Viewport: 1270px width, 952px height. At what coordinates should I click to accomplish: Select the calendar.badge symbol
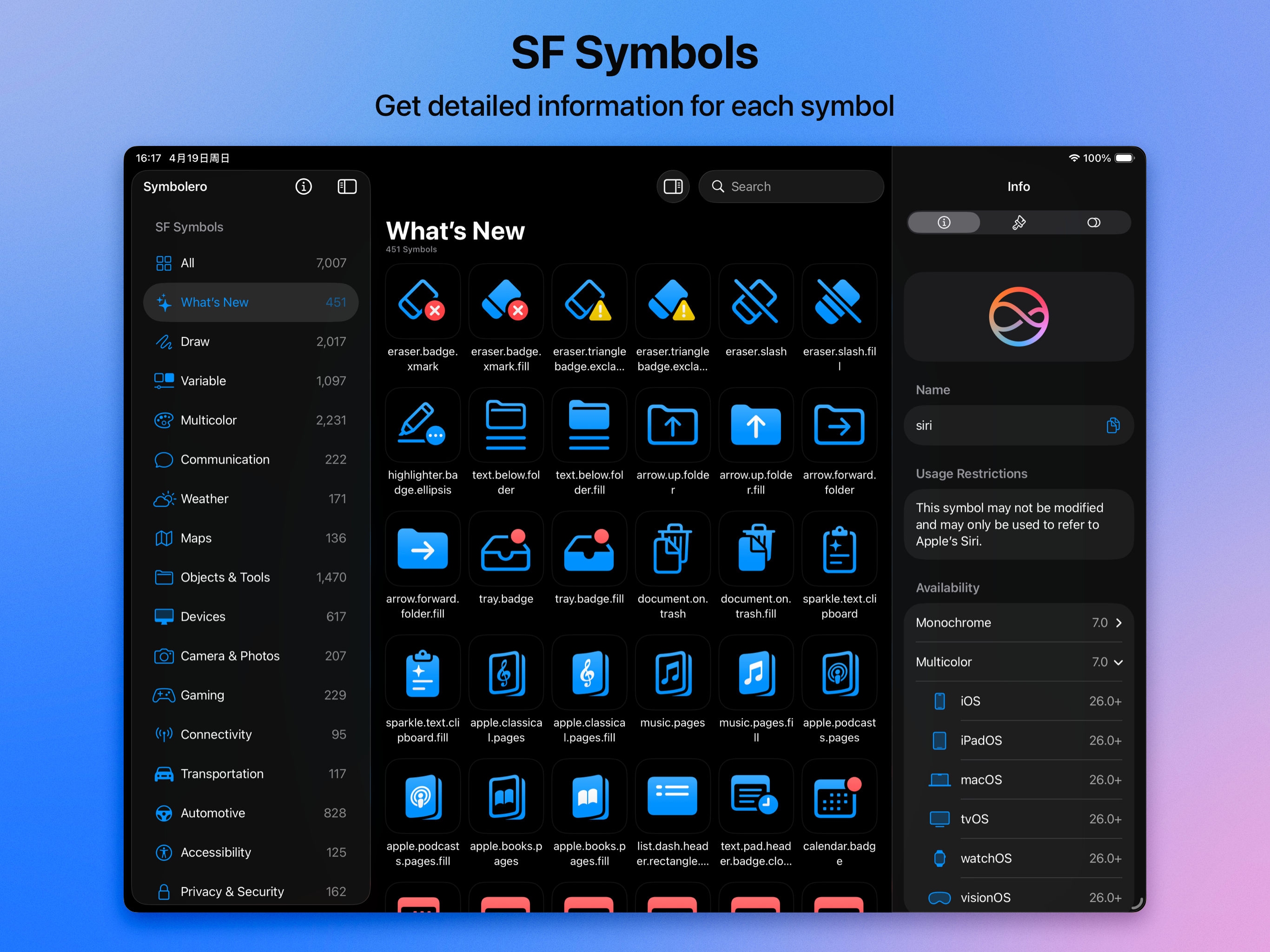840,796
